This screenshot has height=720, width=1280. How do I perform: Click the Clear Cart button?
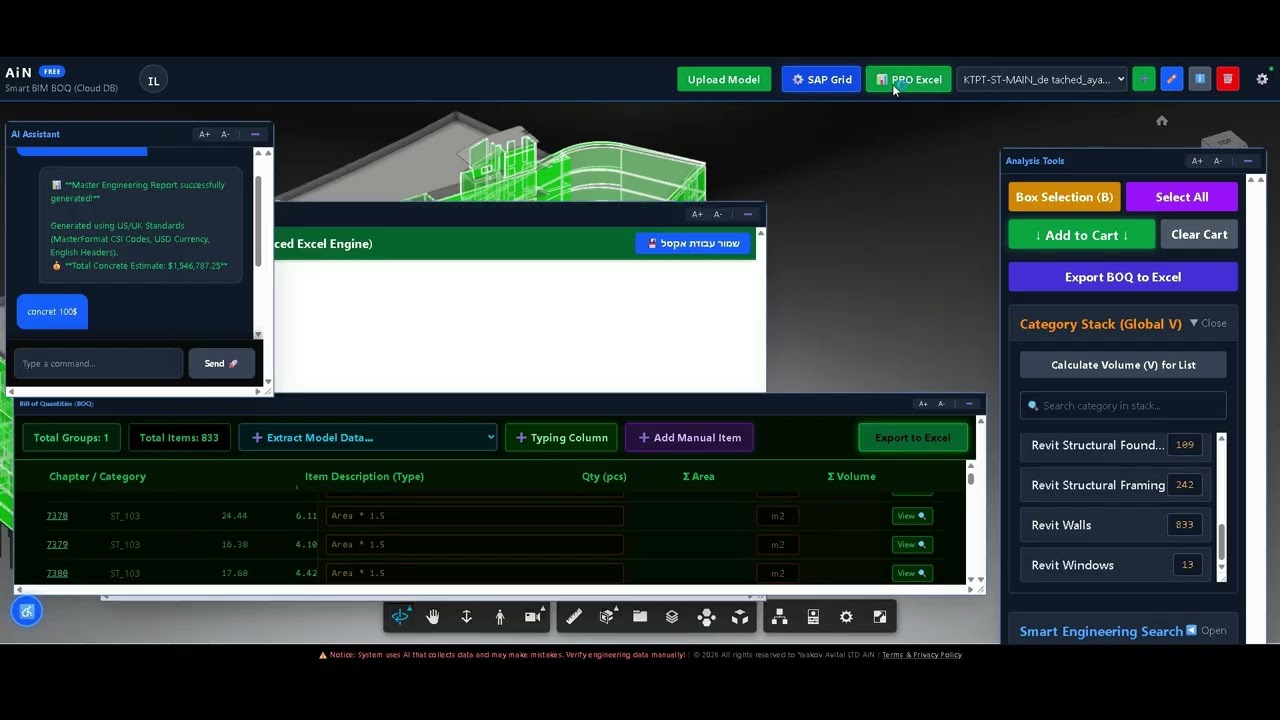click(x=1199, y=235)
